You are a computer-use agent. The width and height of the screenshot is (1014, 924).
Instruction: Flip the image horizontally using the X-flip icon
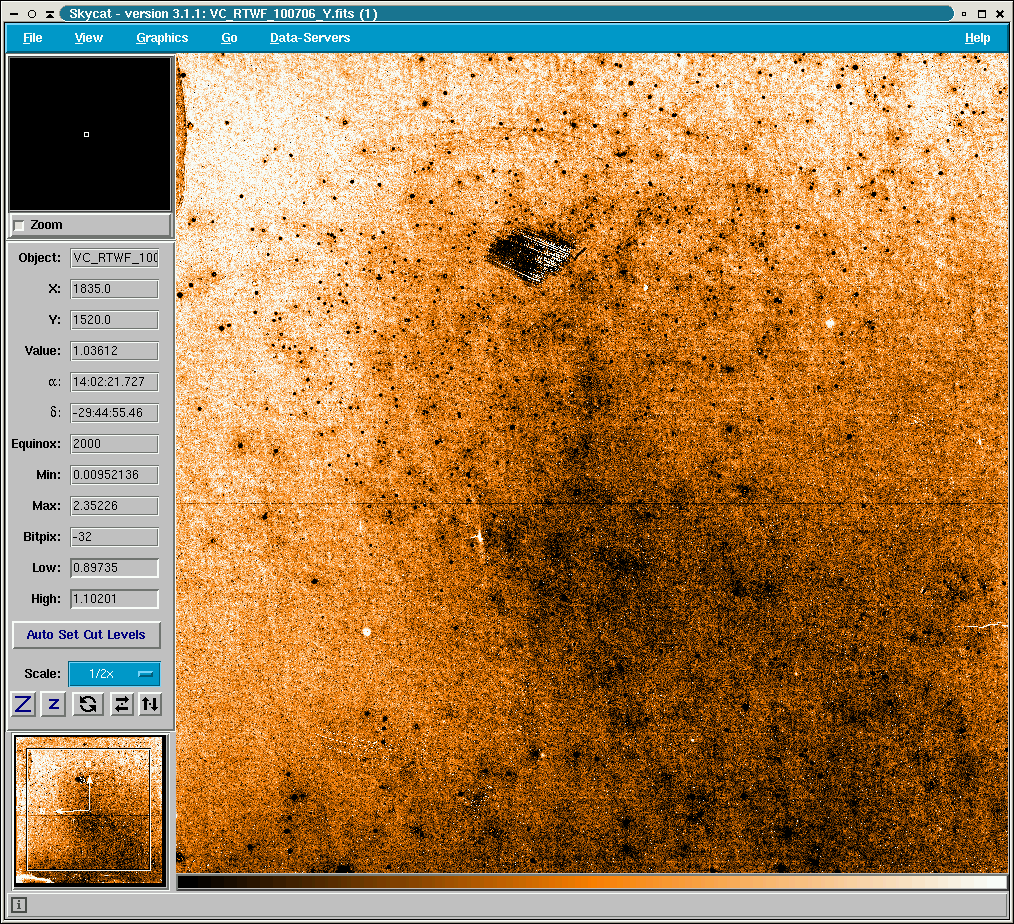click(121, 704)
